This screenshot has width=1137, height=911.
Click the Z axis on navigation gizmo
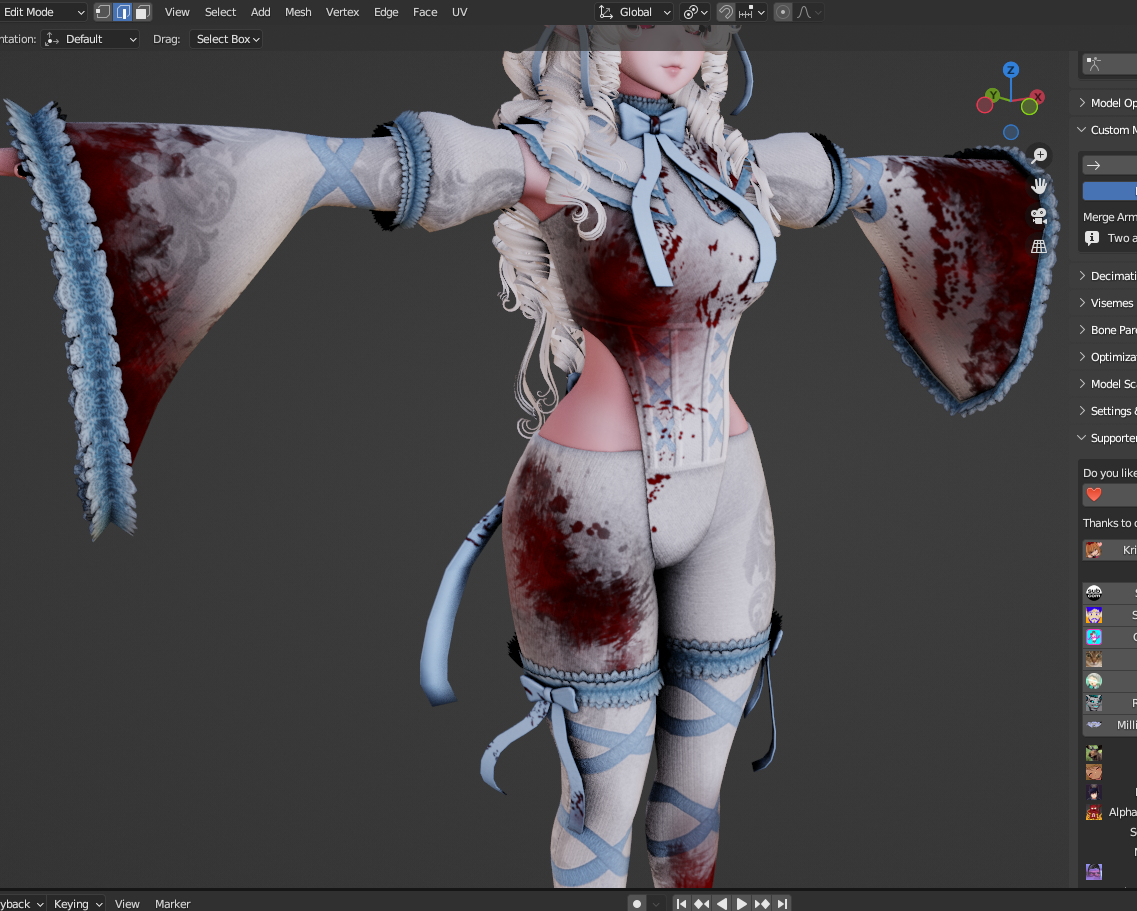point(1011,70)
